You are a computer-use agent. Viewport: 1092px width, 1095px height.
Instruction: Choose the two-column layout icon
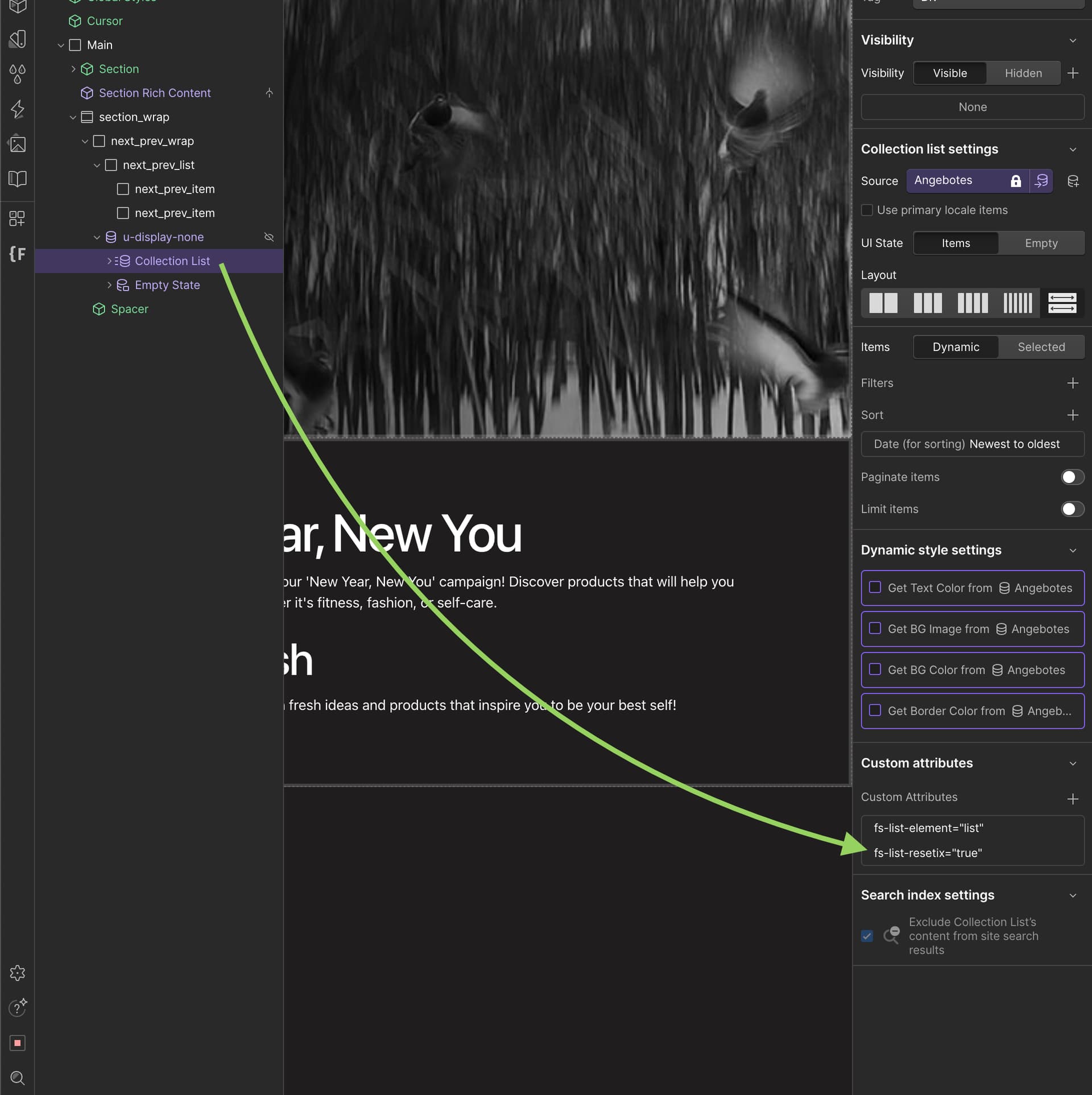pos(883,303)
